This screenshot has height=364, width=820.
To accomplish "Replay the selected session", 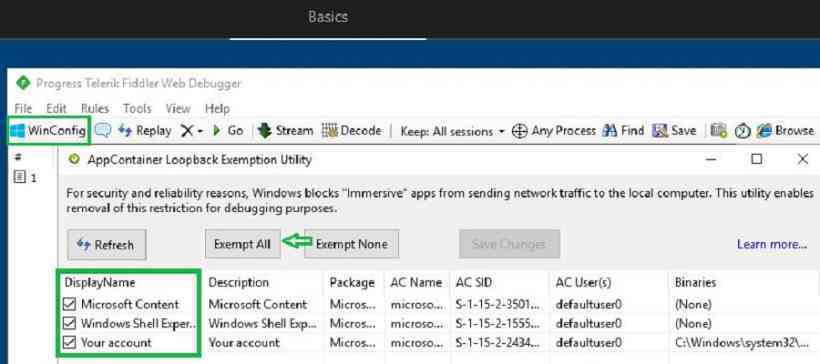I will pos(145,130).
